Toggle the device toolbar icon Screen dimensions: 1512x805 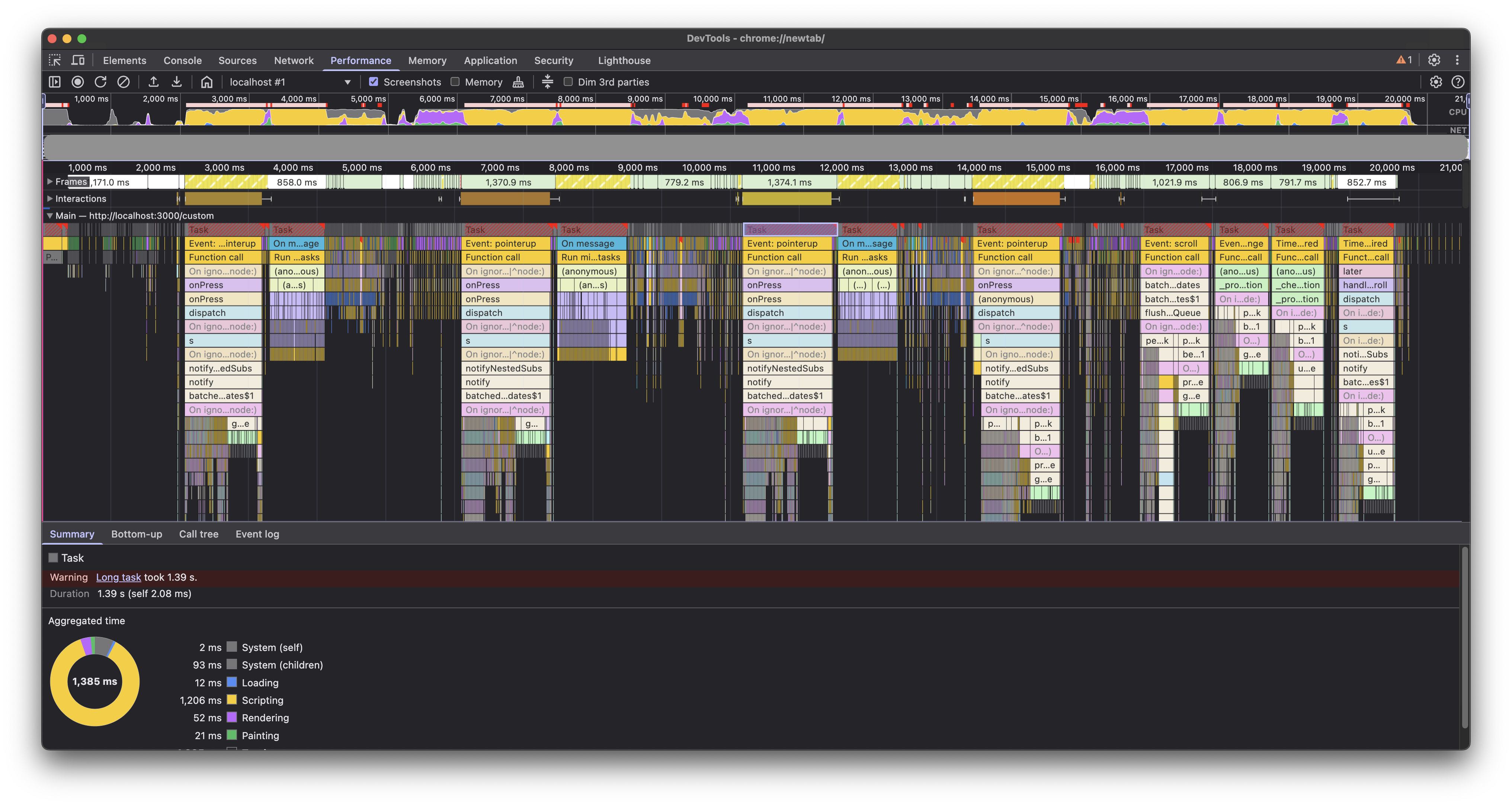point(78,60)
